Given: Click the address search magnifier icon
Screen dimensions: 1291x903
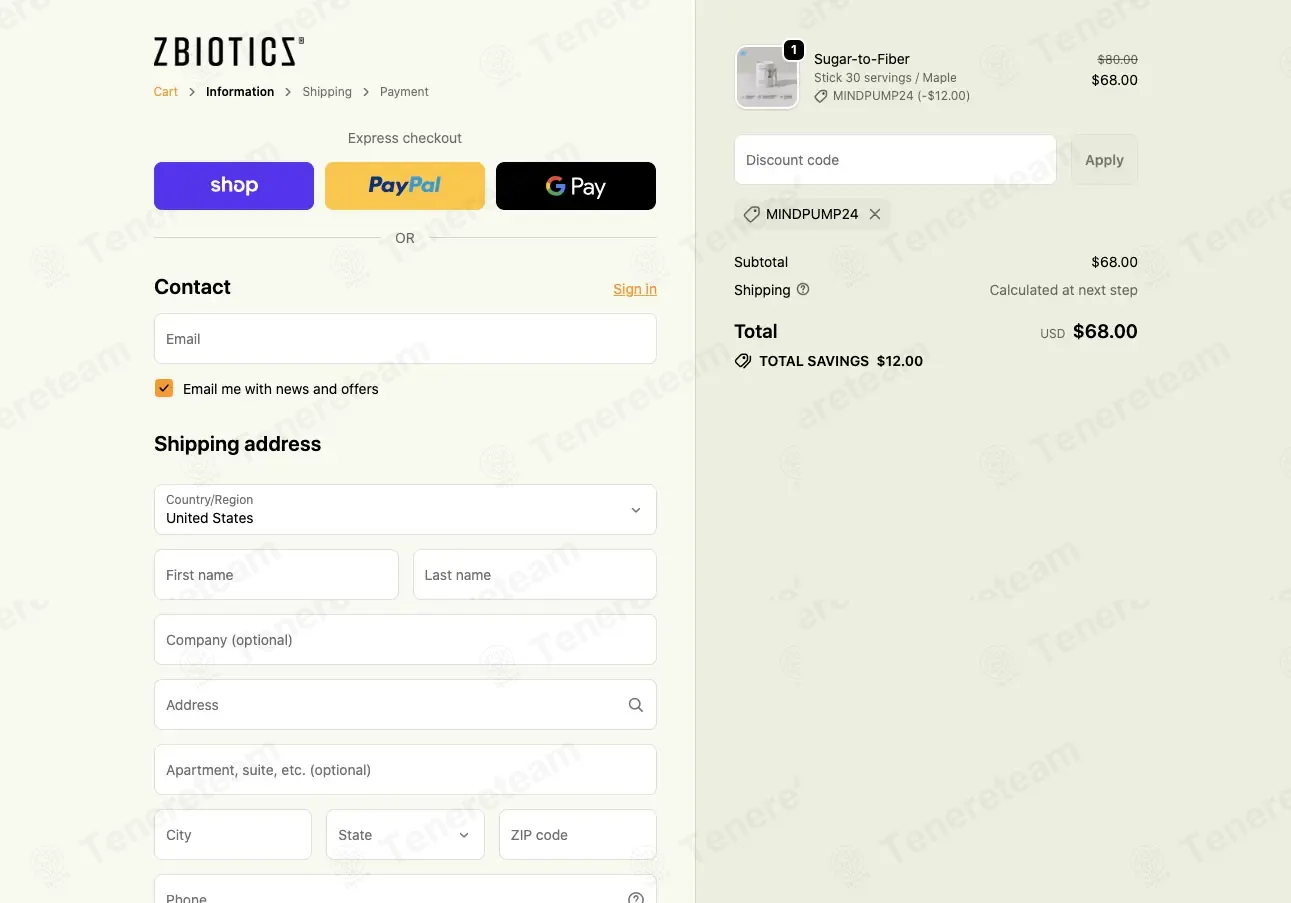Looking at the screenshot, I should pyautogui.click(x=636, y=705).
